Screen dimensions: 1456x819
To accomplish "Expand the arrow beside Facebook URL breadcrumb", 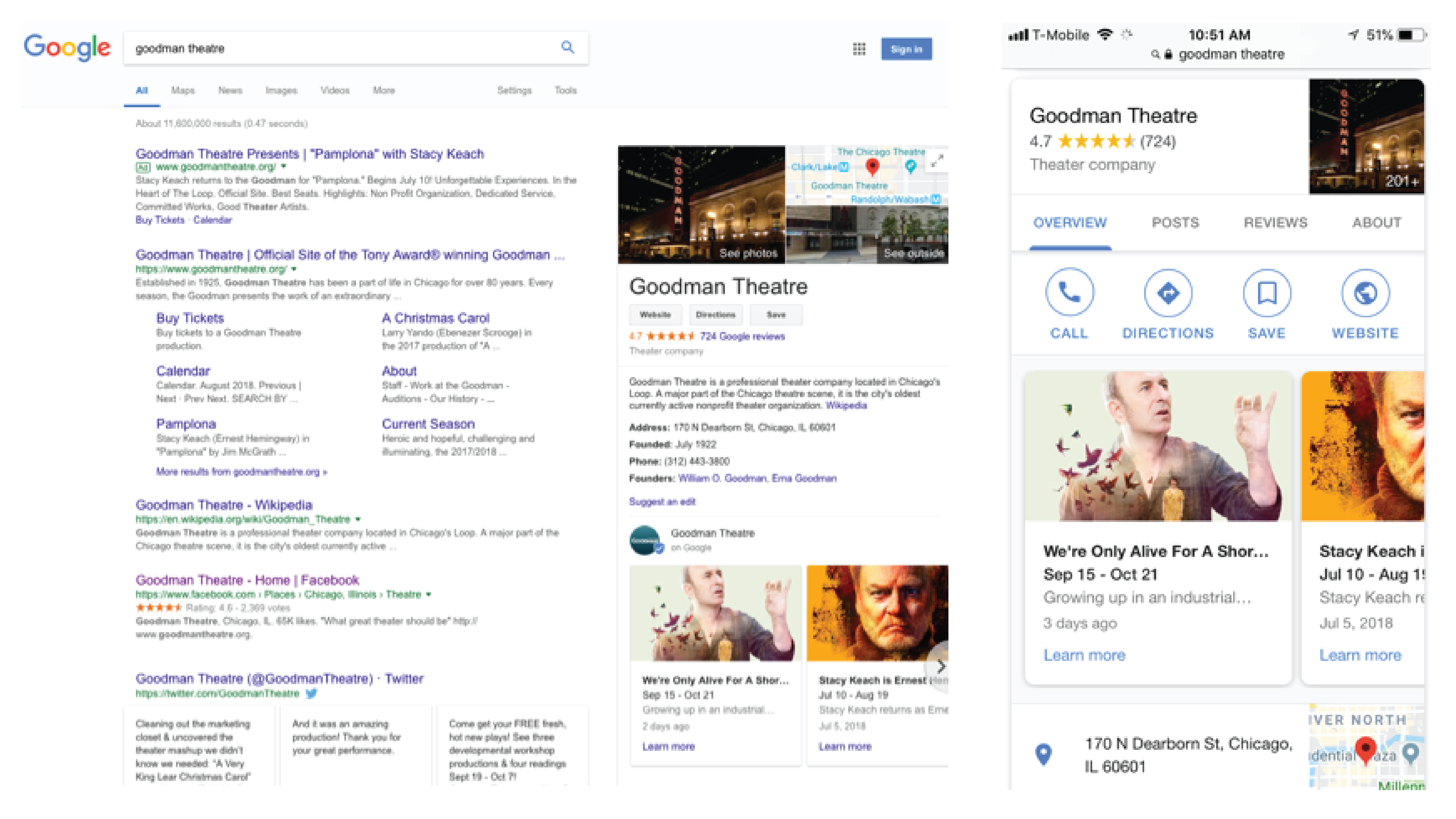I will tap(428, 594).
